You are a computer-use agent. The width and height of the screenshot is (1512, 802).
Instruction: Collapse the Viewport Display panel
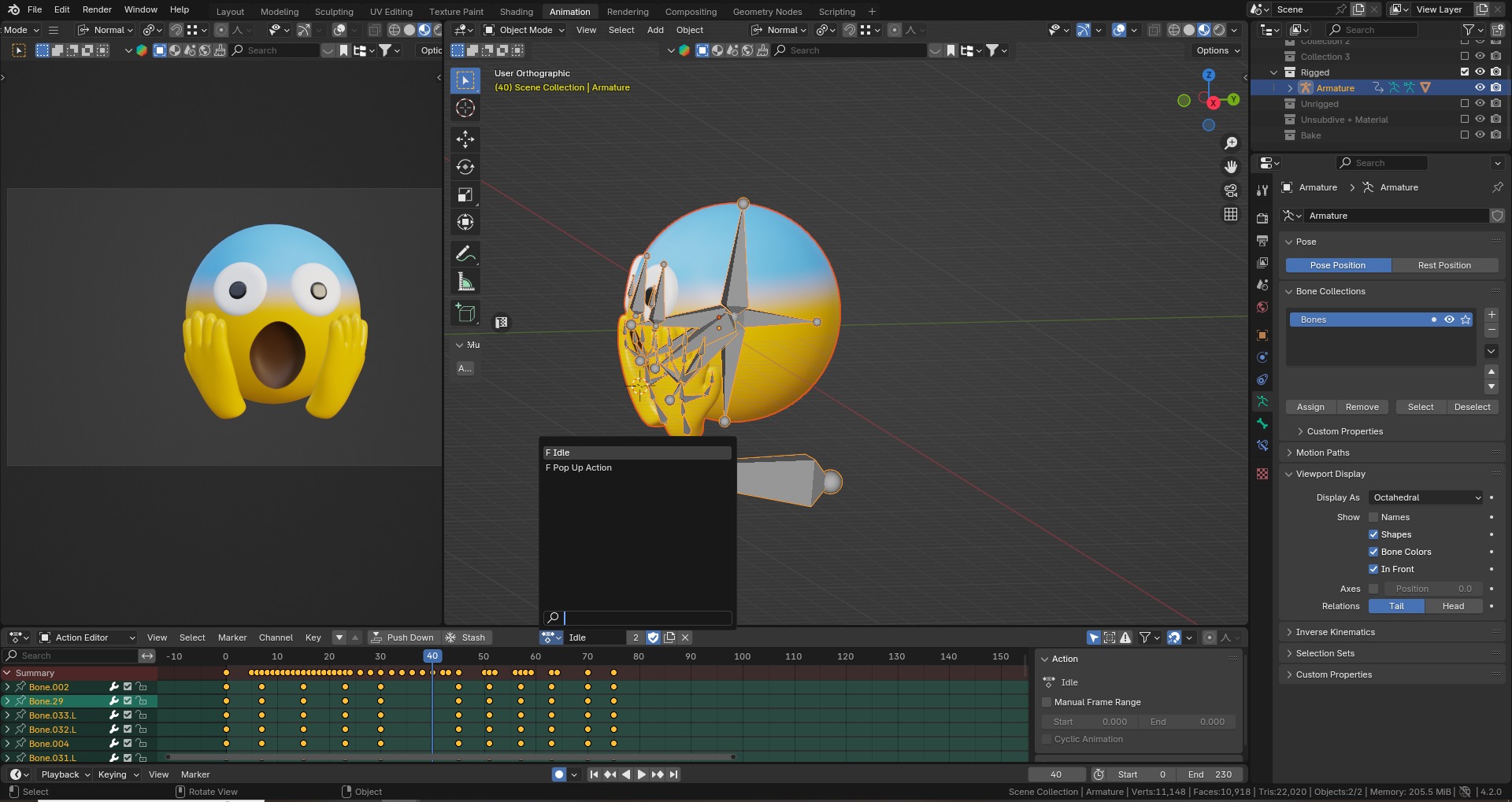coord(1329,474)
